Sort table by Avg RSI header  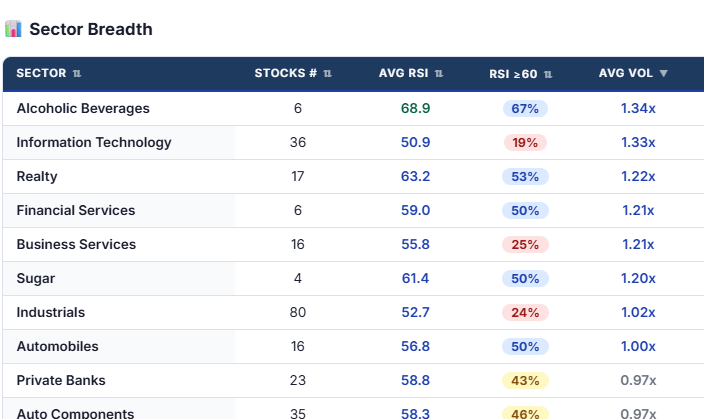pyautogui.click(x=403, y=73)
